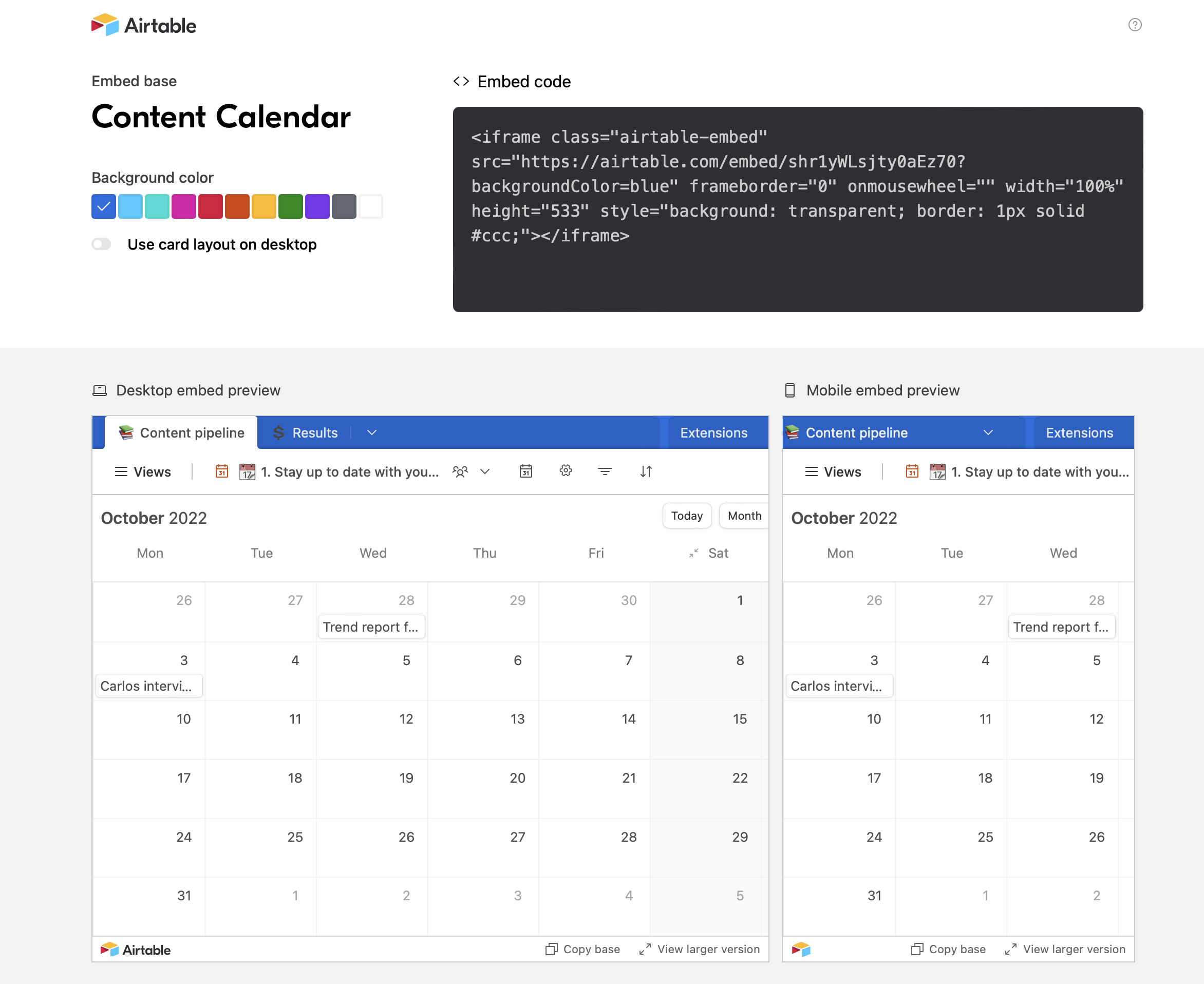The image size is (1204, 984).
Task: Expand the view dropdown chevron next to people icon
Action: (485, 471)
